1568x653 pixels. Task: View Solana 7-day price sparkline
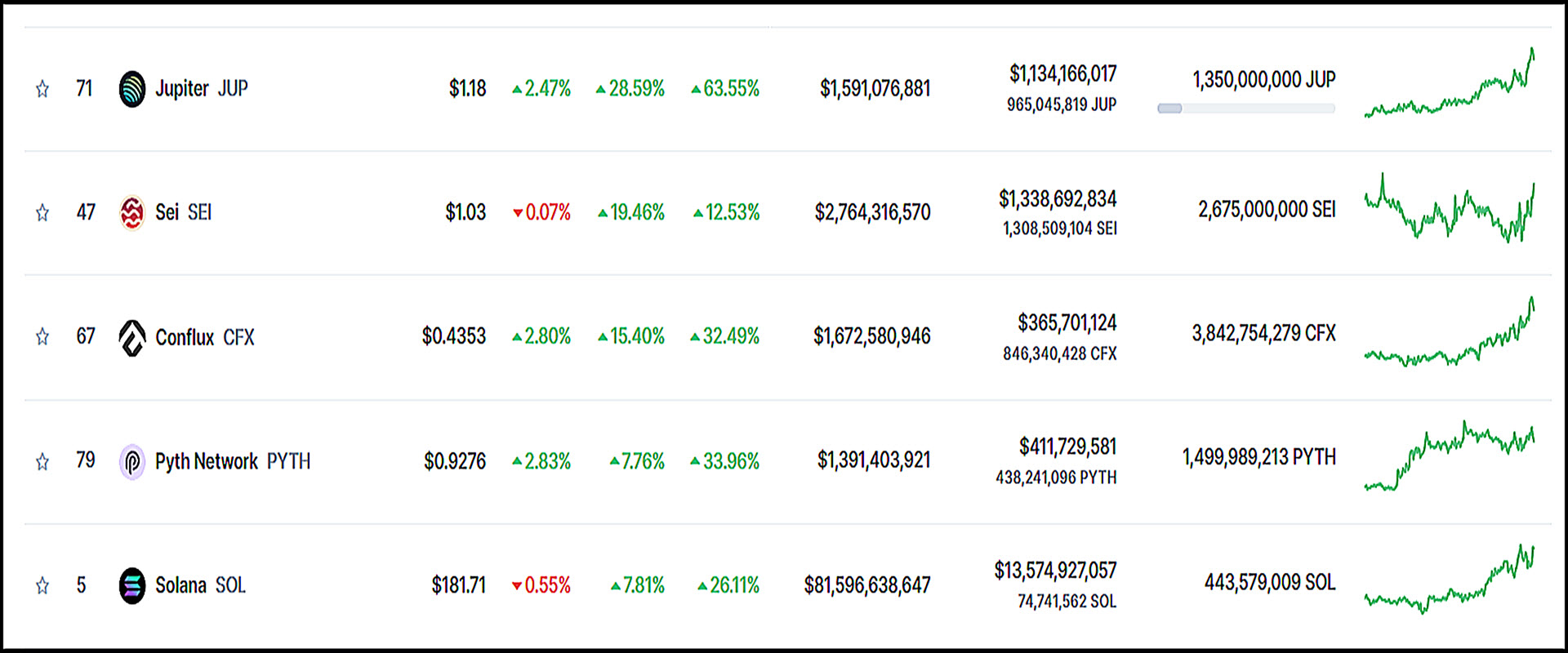(1450, 582)
